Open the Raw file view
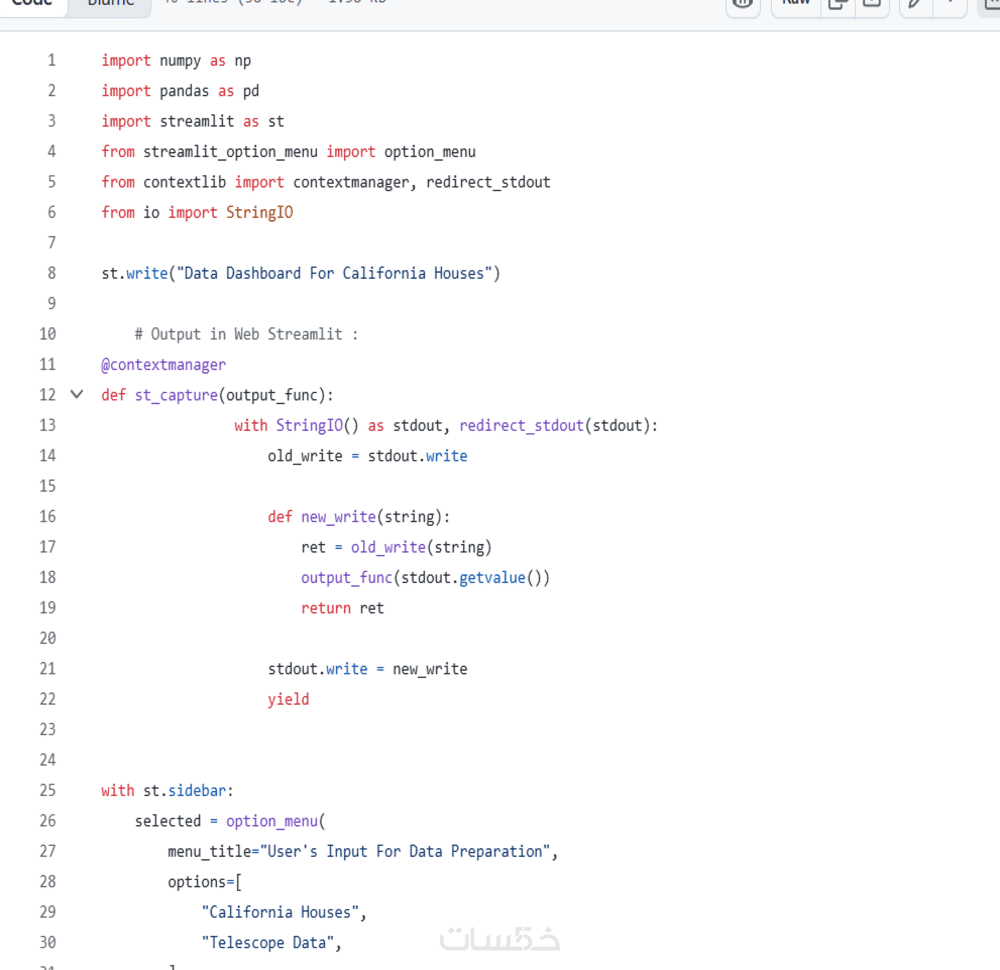The height and width of the screenshot is (970, 1000). tap(795, 4)
